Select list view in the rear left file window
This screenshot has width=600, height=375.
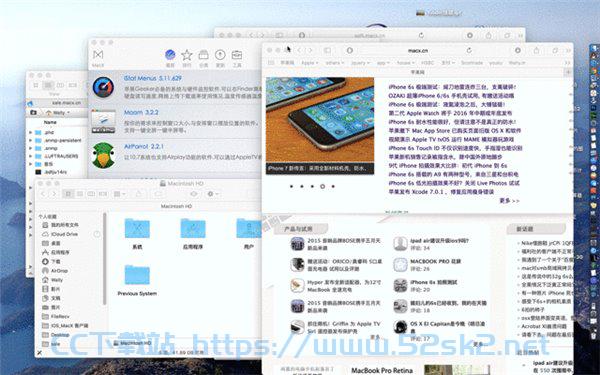coord(48,85)
